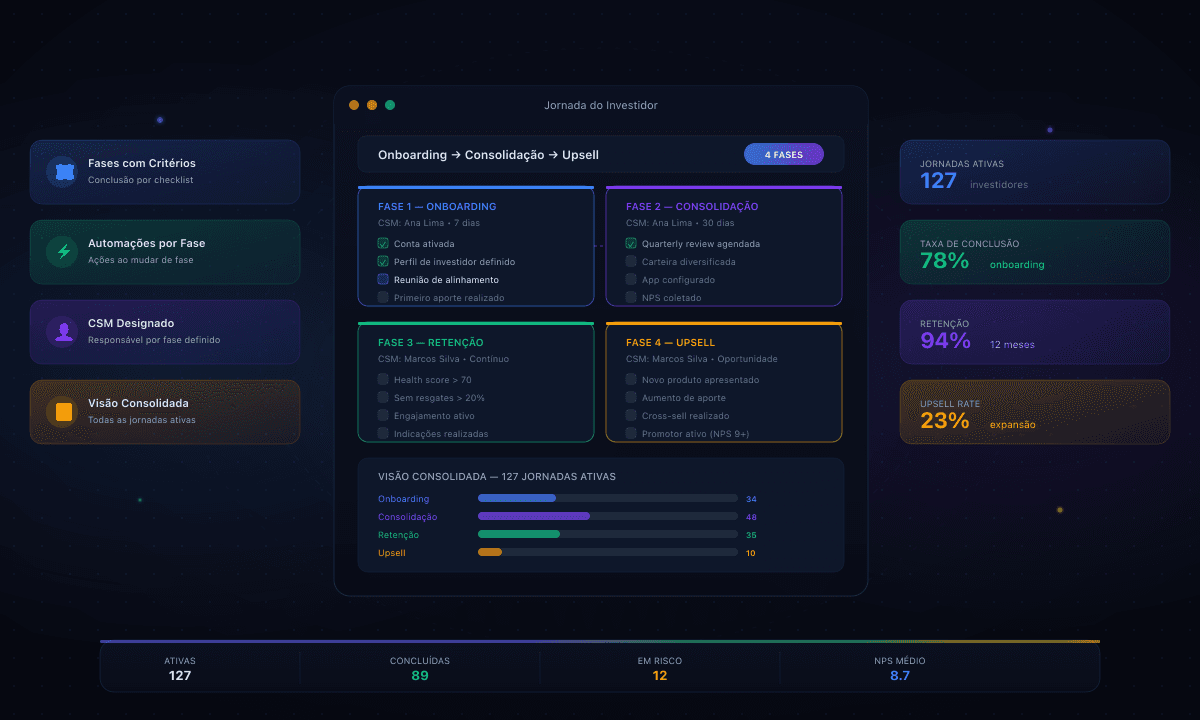The width and height of the screenshot is (1200, 720).
Task: Open the Upsell Rate 23% card
Action: point(1034,412)
